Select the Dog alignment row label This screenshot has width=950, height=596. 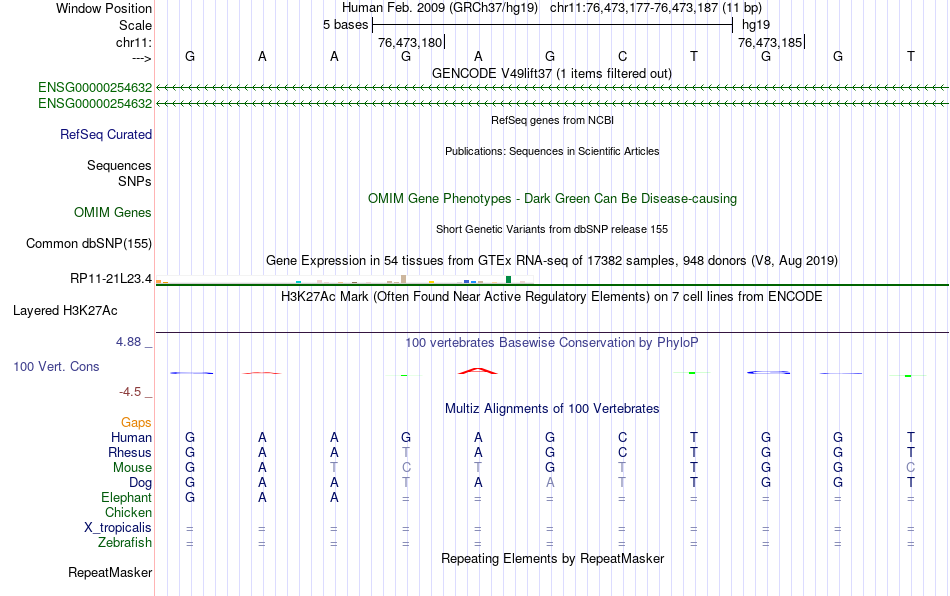tap(140, 483)
